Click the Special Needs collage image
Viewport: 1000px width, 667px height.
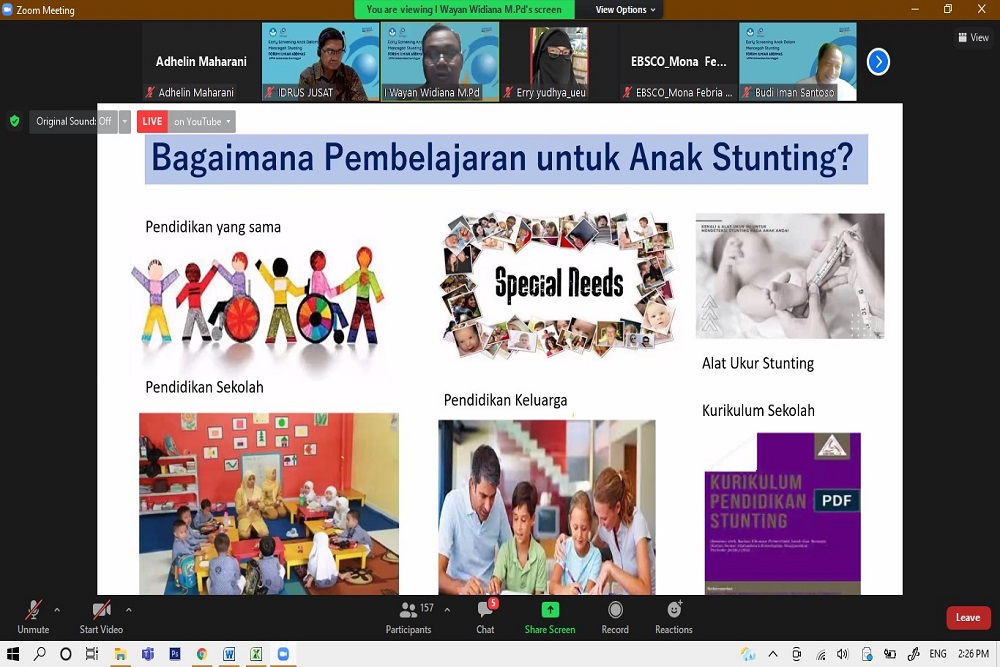[x=559, y=285]
